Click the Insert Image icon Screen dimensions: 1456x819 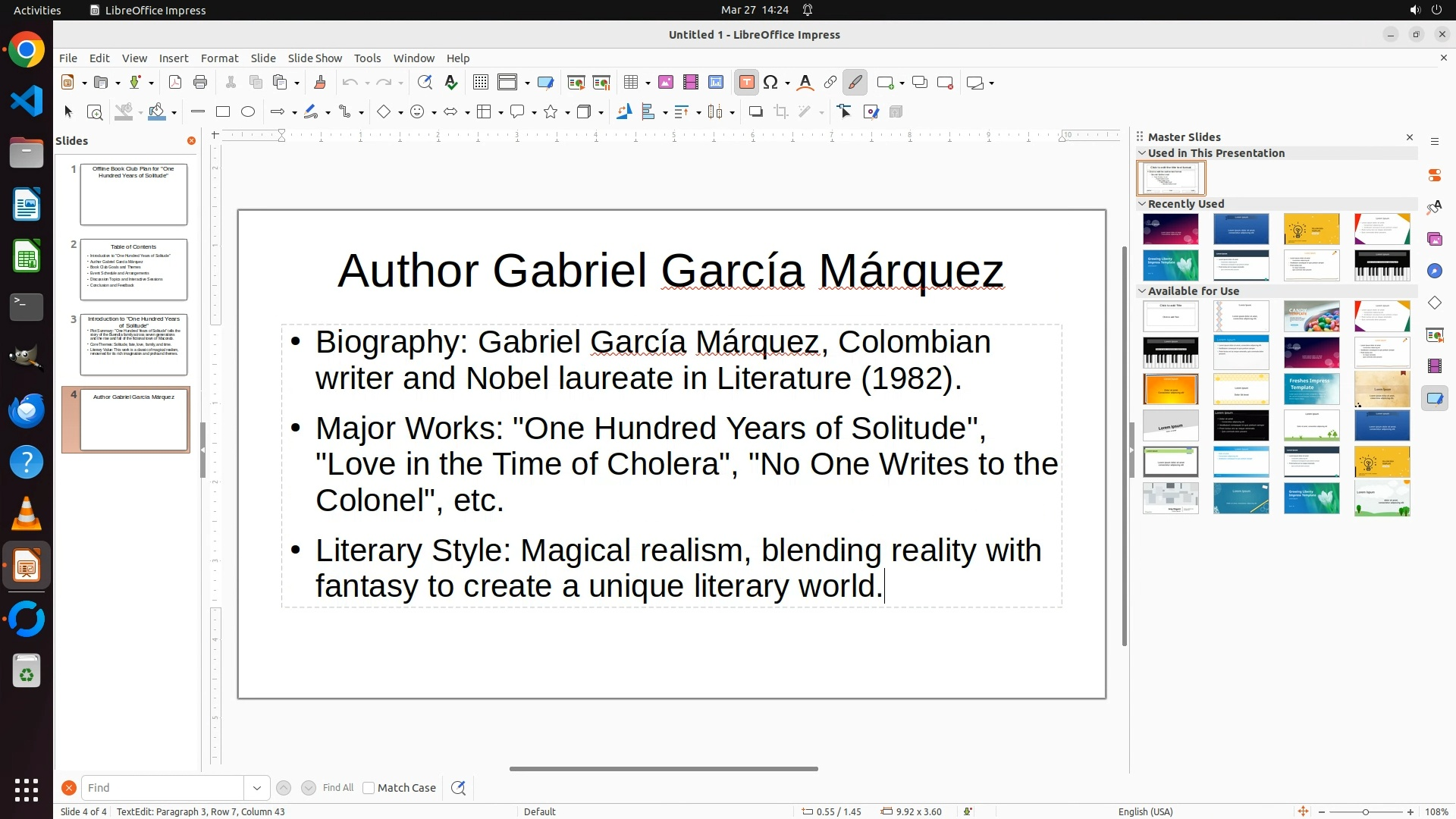point(666,83)
